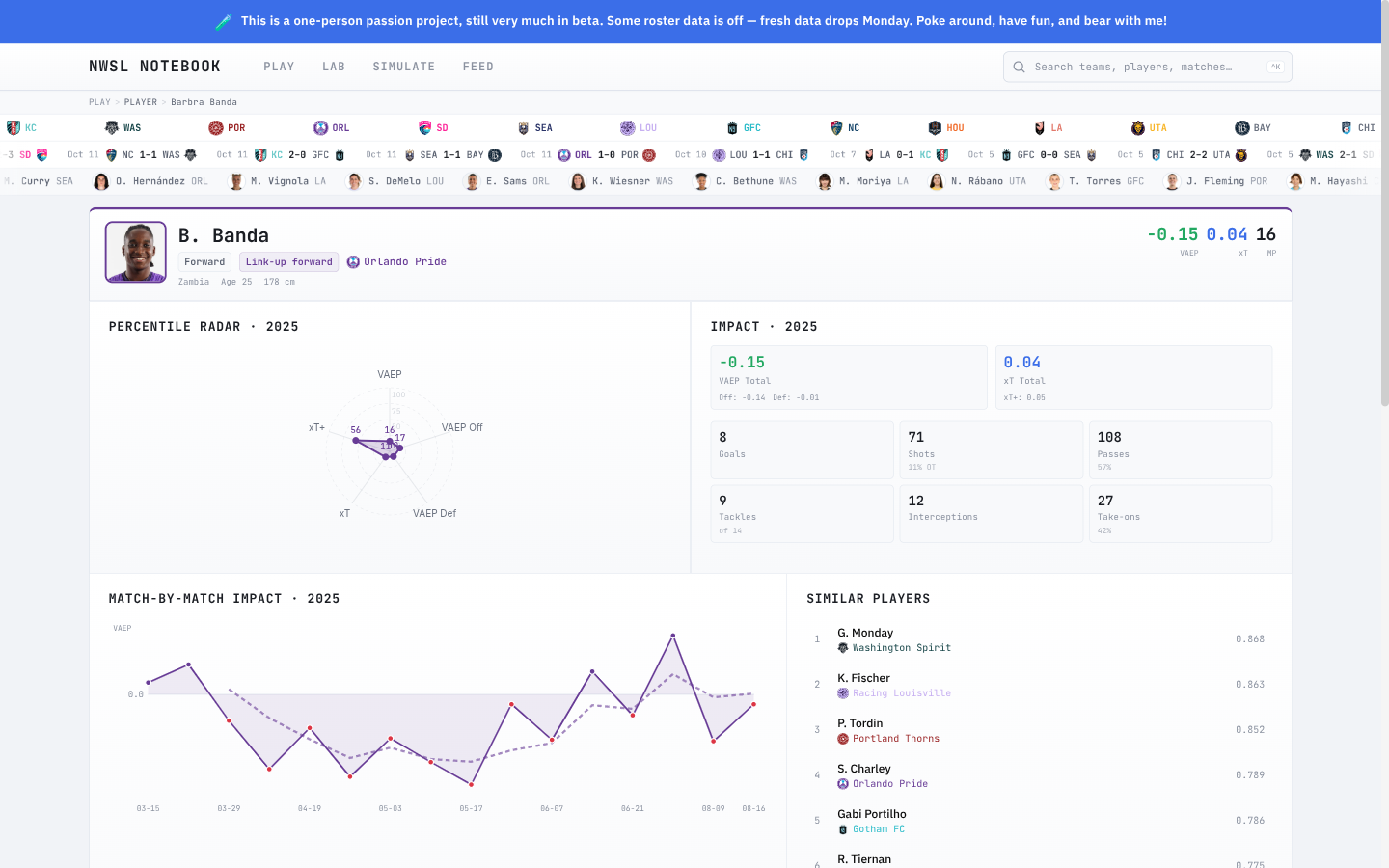Click the San Diego Wave crest in the ticker
The width and height of the screenshot is (1389, 868).
tap(424, 127)
